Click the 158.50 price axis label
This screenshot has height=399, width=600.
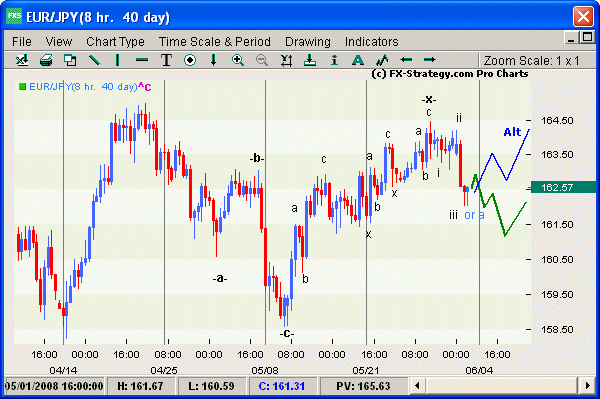pyautogui.click(x=557, y=329)
